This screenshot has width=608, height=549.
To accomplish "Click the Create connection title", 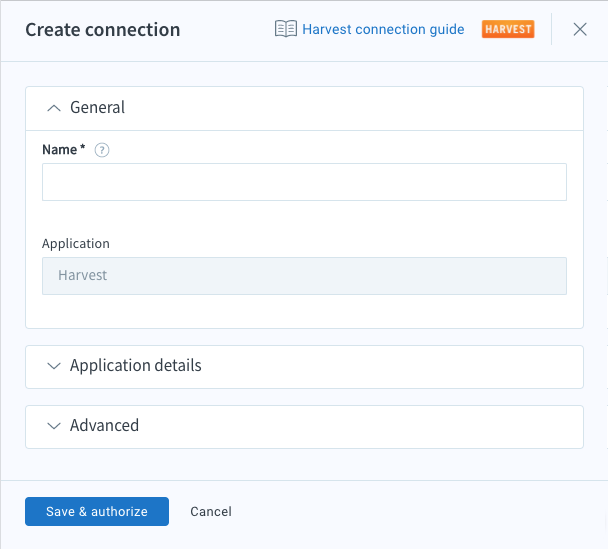I will (x=103, y=30).
